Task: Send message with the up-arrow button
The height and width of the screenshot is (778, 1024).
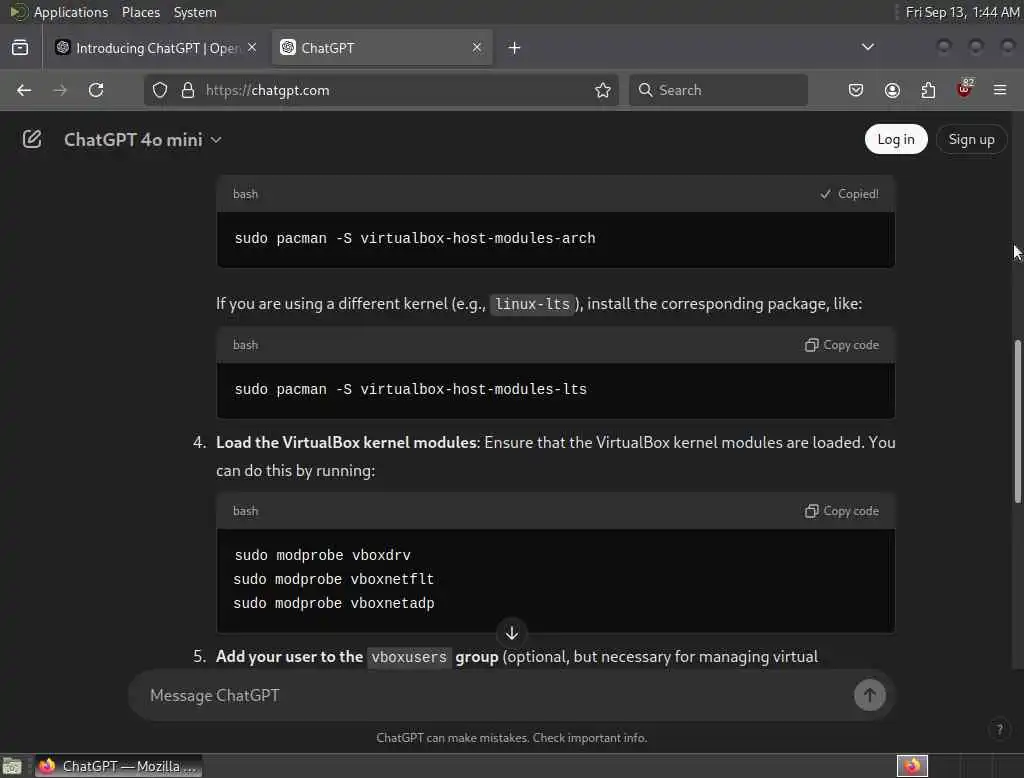Action: (x=869, y=695)
